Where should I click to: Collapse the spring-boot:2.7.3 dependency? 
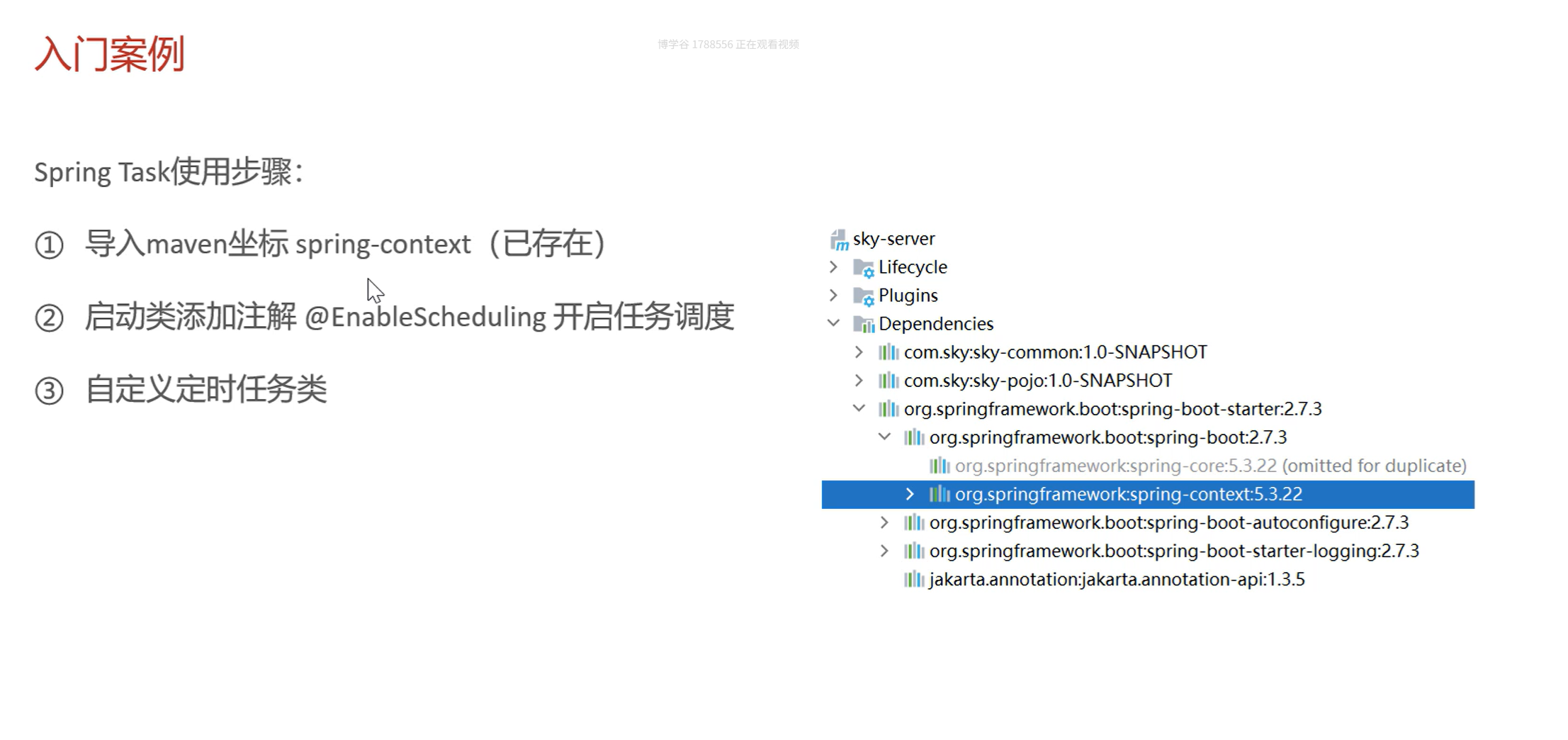click(885, 437)
